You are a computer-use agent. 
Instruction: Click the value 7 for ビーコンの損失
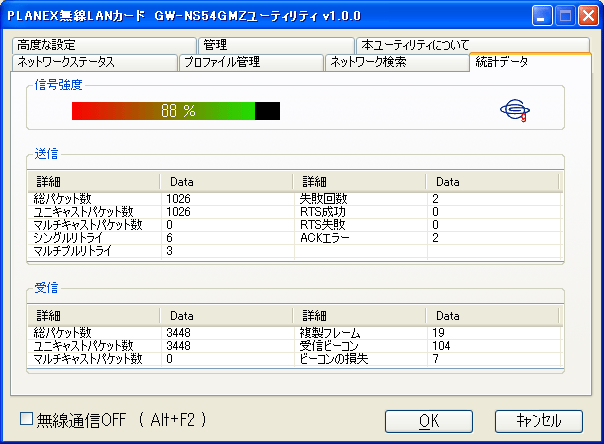click(x=436, y=359)
